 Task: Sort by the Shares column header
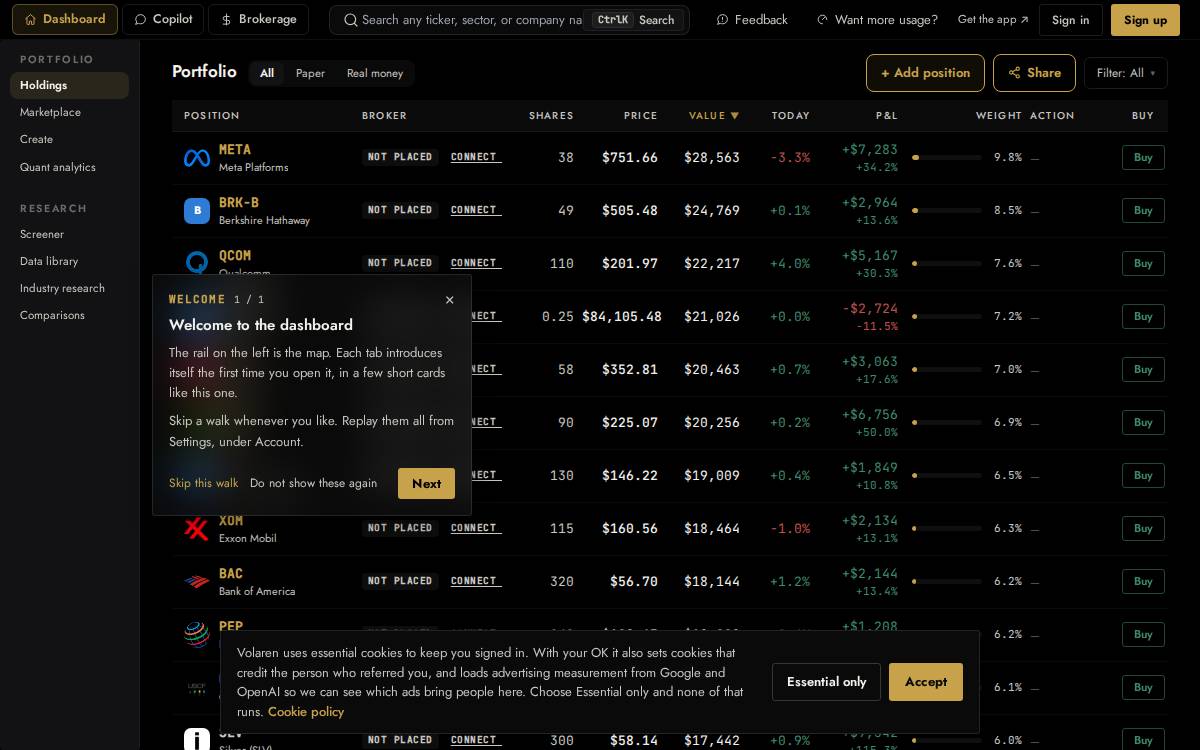pos(551,116)
